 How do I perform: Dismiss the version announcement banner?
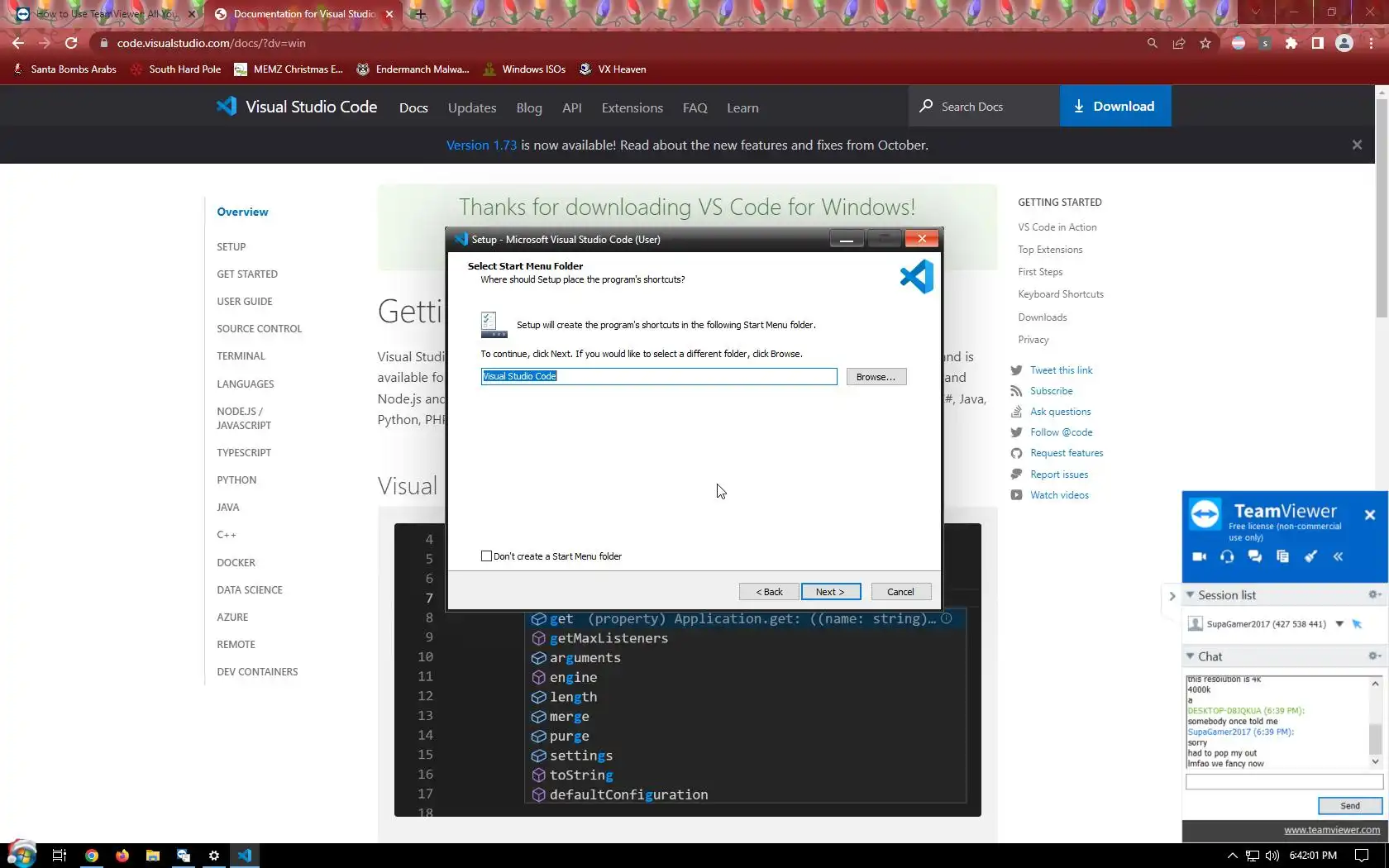click(x=1357, y=145)
